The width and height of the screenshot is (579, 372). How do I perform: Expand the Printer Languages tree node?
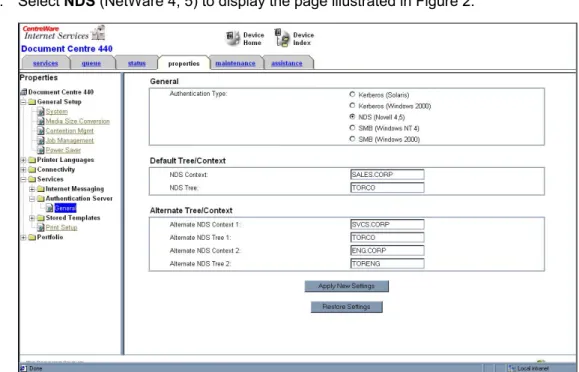(x=24, y=160)
